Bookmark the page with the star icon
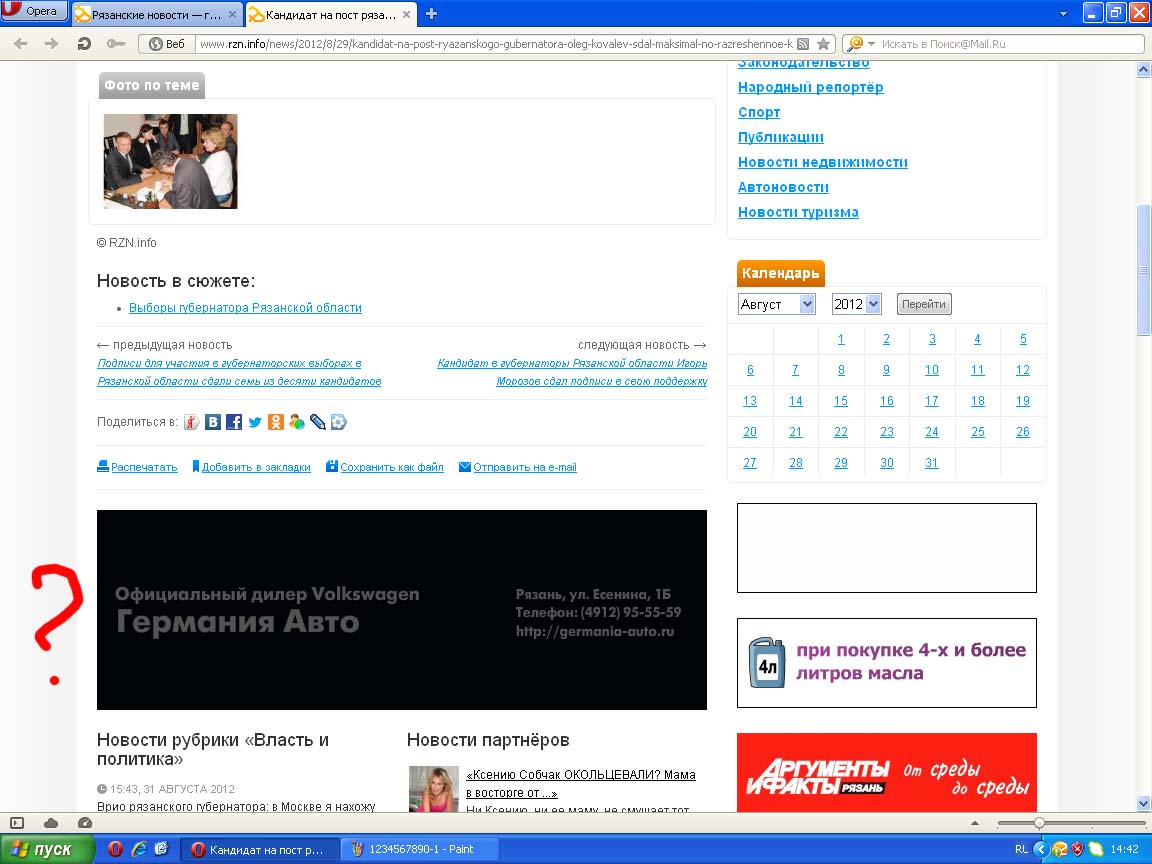The image size is (1152, 864). [x=823, y=44]
